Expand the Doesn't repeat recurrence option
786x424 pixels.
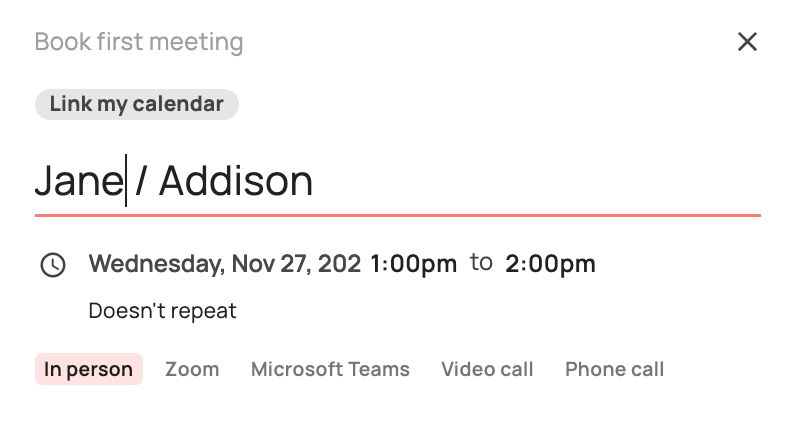162,311
